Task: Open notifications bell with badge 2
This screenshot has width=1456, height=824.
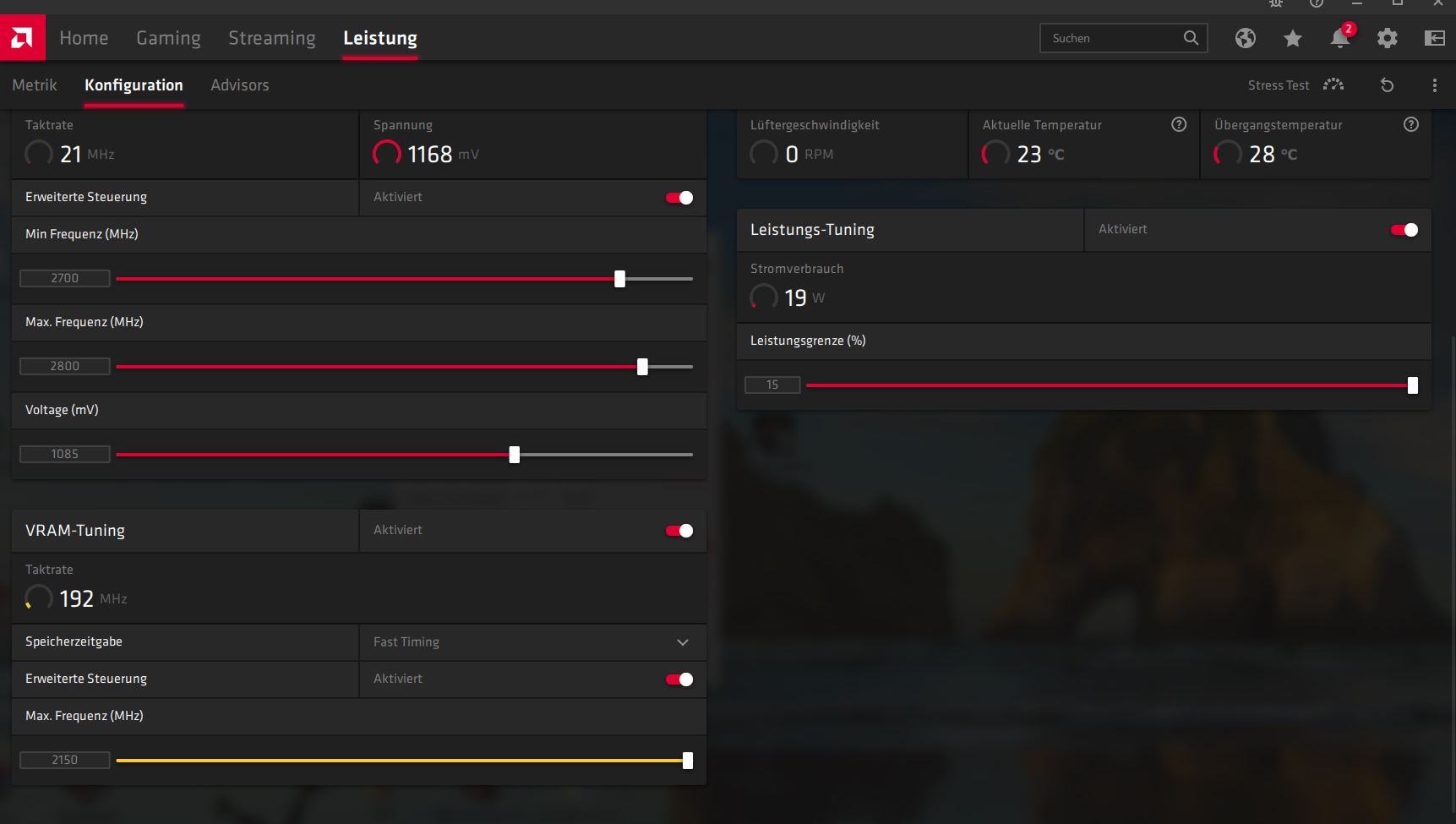Action: (1340, 37)
